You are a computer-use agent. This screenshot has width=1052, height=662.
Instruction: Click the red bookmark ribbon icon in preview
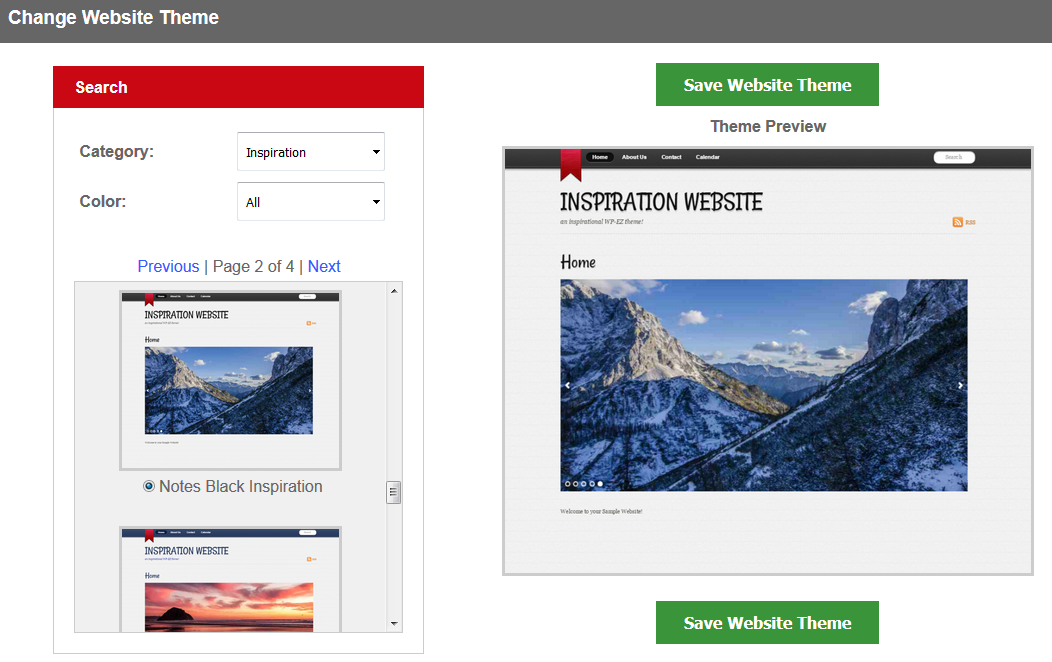tap(571, 165)
